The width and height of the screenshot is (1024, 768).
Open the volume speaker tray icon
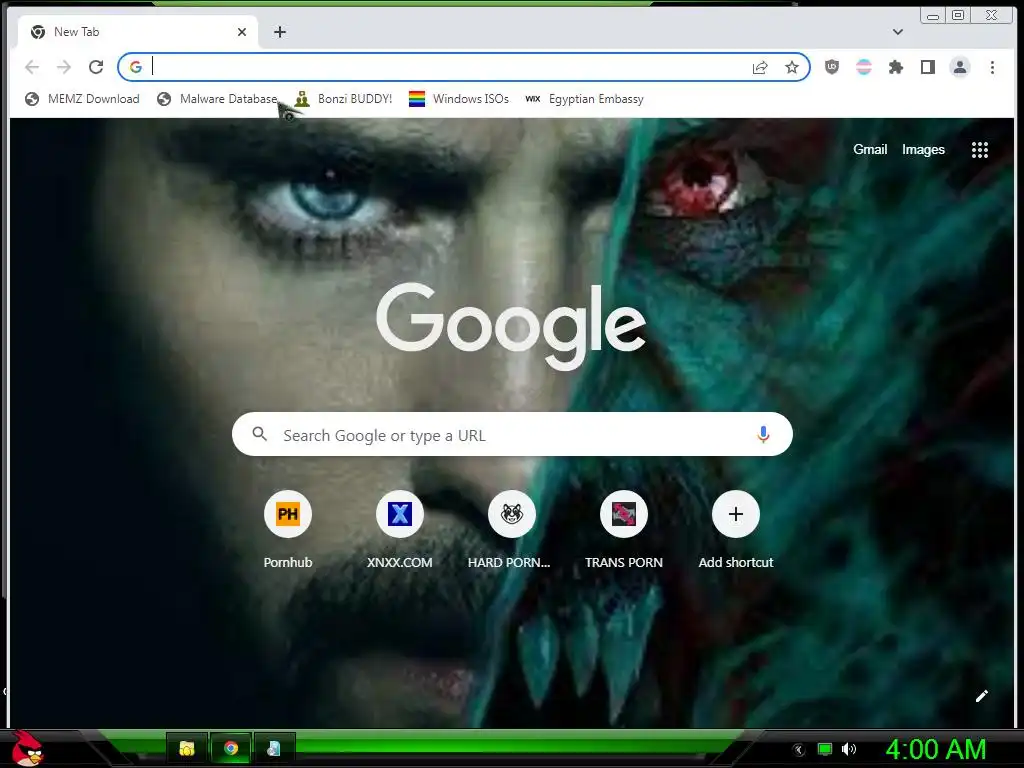pyautogui.click(x=848, y=749)
